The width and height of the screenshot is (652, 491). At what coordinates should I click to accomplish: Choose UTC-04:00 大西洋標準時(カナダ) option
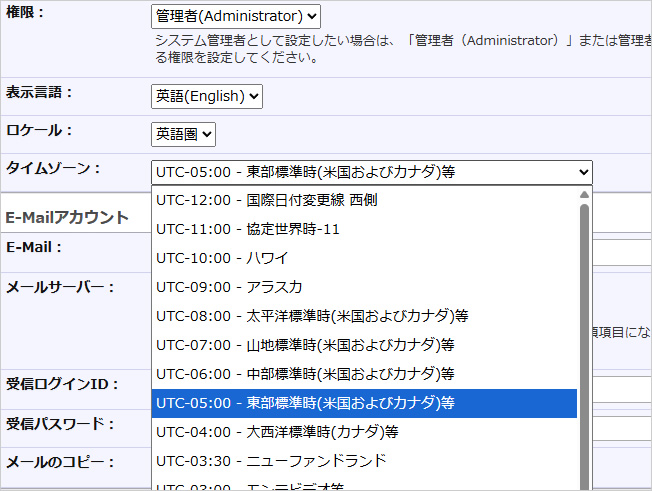pyautogui.click(x=364, y=432)
